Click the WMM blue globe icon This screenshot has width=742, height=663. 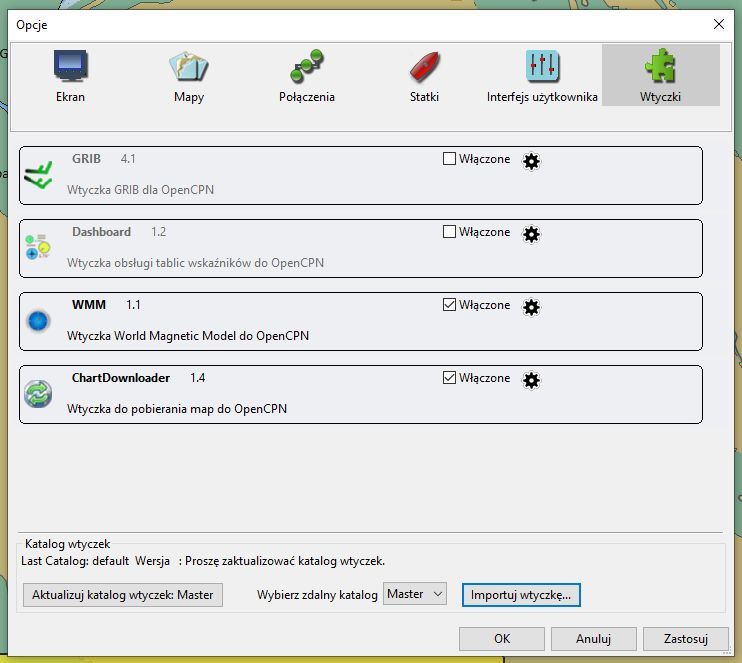38,321
